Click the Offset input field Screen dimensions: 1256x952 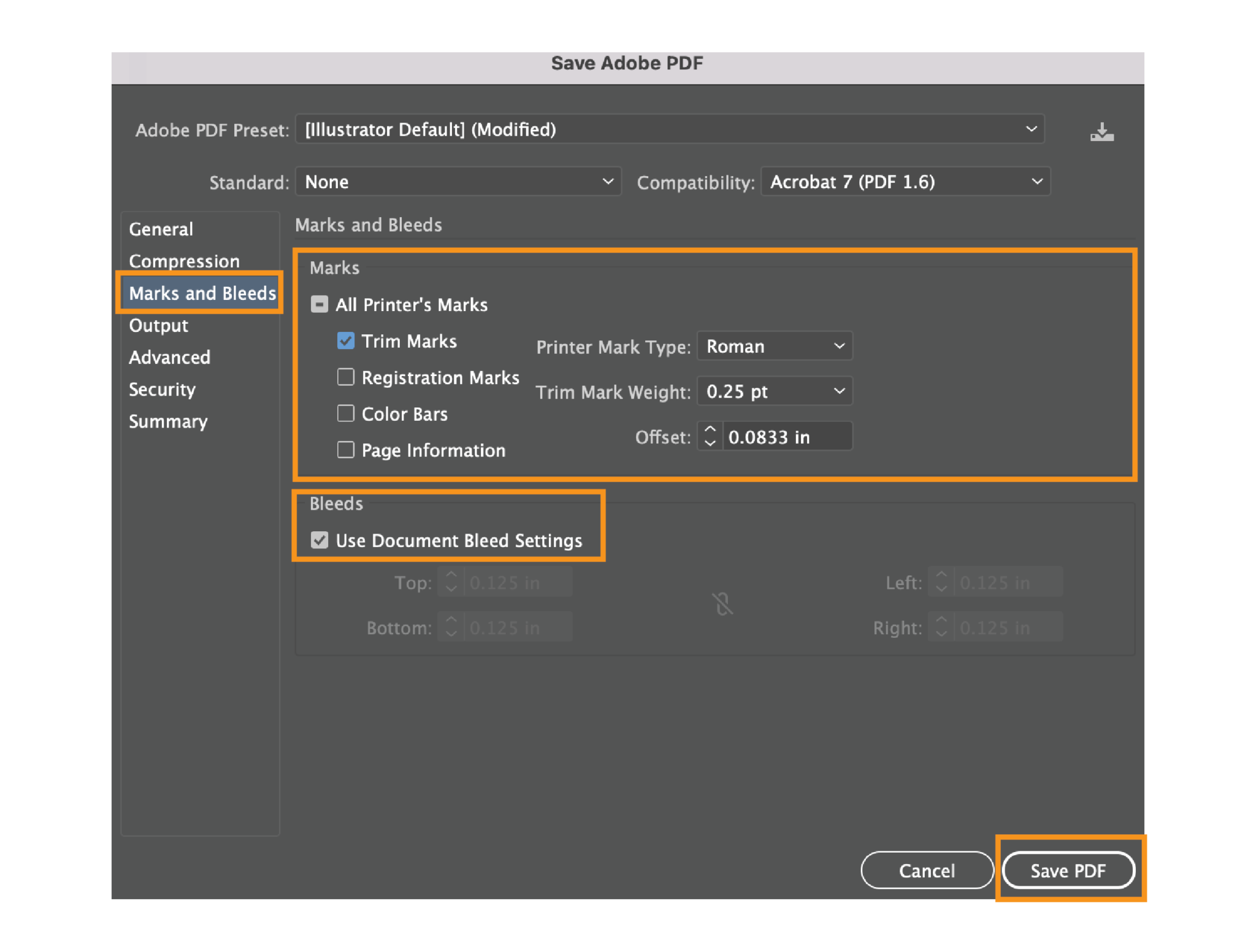[787, 436]
